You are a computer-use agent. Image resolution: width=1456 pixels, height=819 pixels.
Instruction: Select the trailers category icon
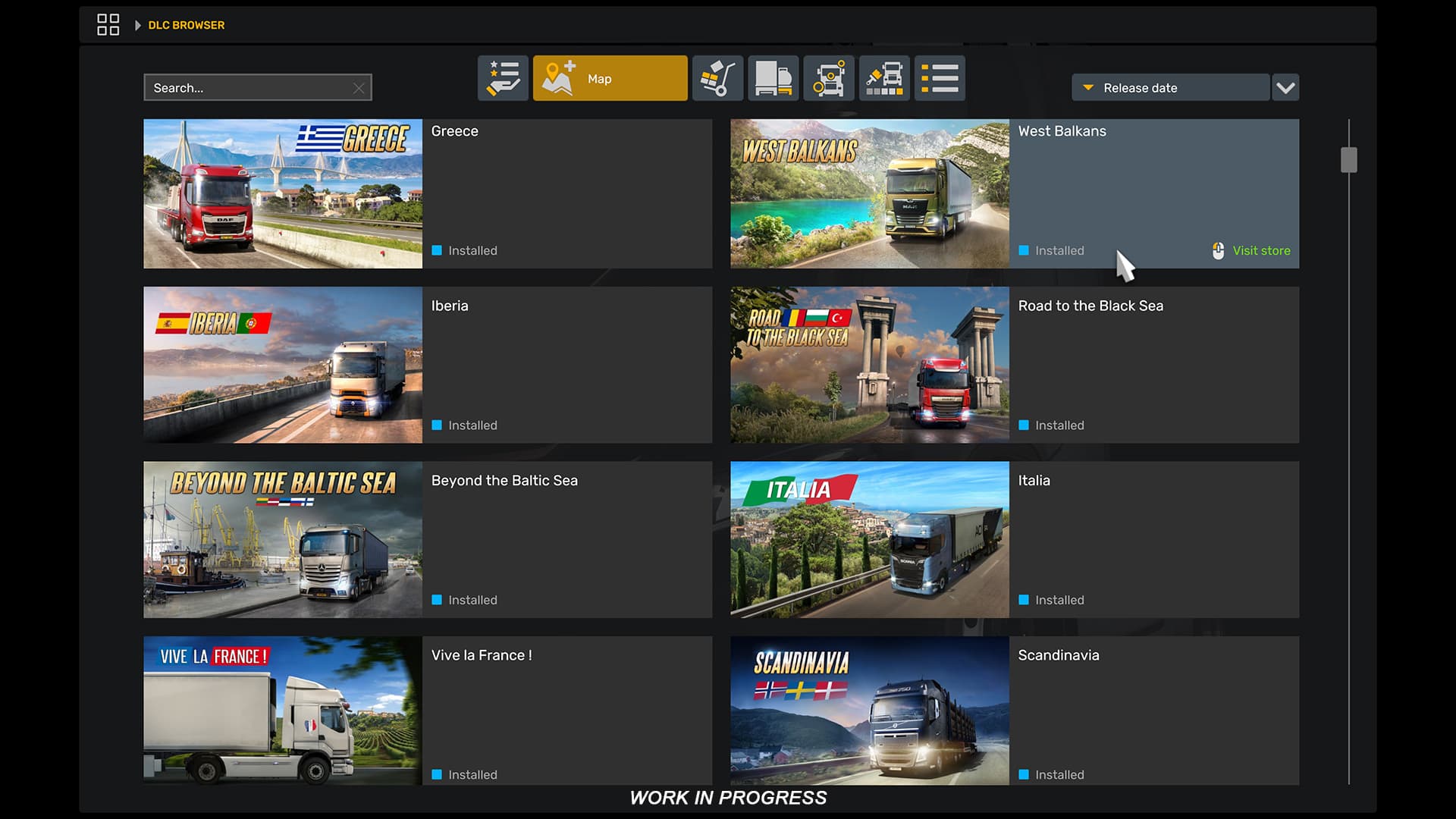[x=773, y=78]
